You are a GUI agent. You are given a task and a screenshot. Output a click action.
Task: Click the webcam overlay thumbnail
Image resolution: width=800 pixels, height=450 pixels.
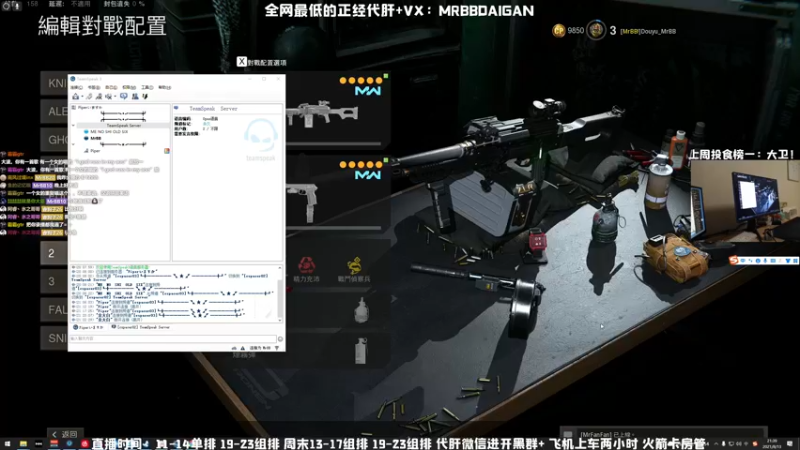tap(745, 200)
